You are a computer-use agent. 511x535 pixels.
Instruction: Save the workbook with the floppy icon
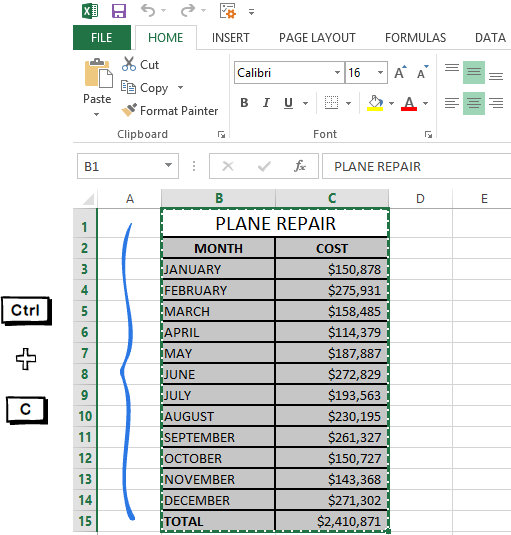pyautogui.click(x=119, y=11)
